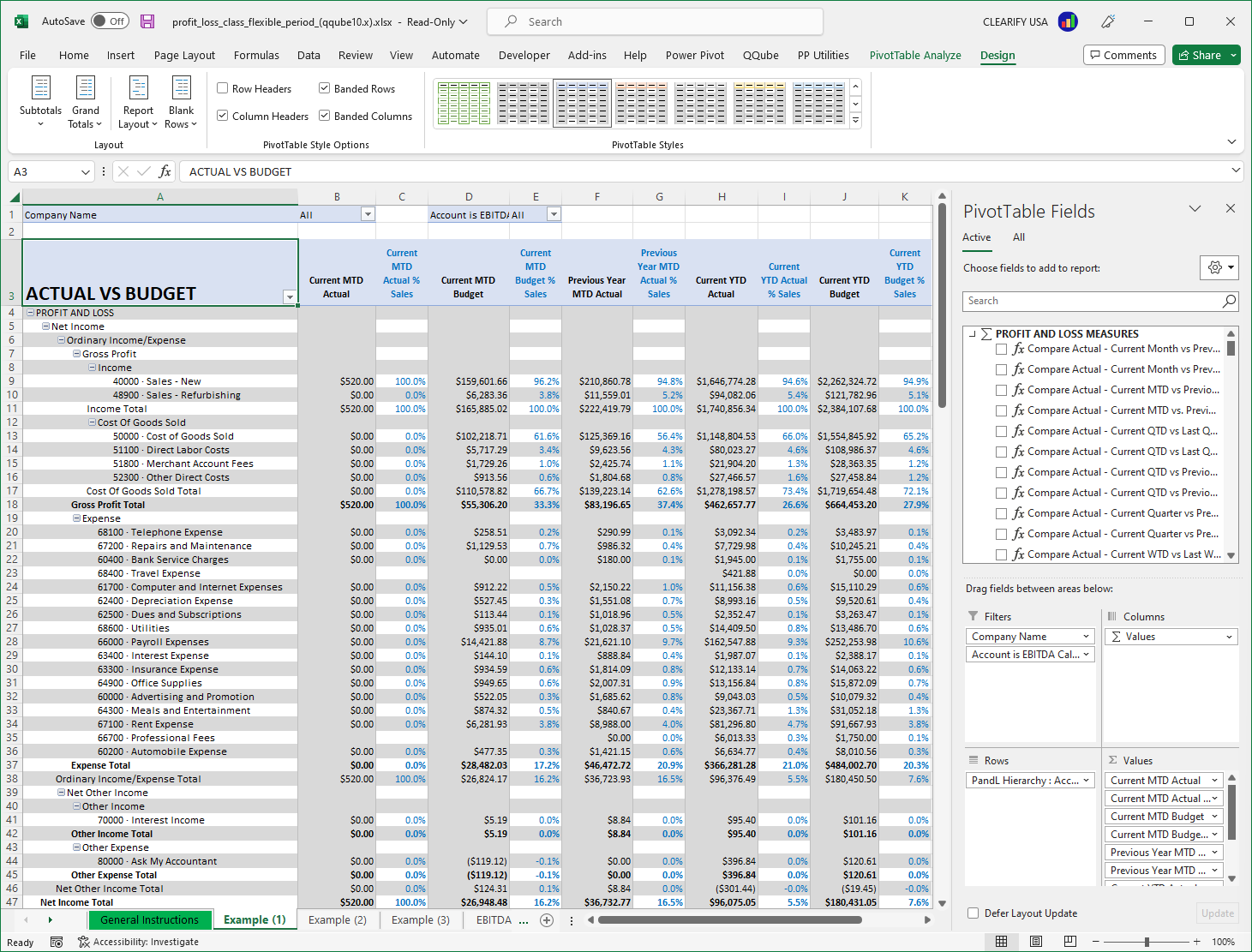Switch to the PivotTable Analyze ribbon tab

tap(915, 55)
